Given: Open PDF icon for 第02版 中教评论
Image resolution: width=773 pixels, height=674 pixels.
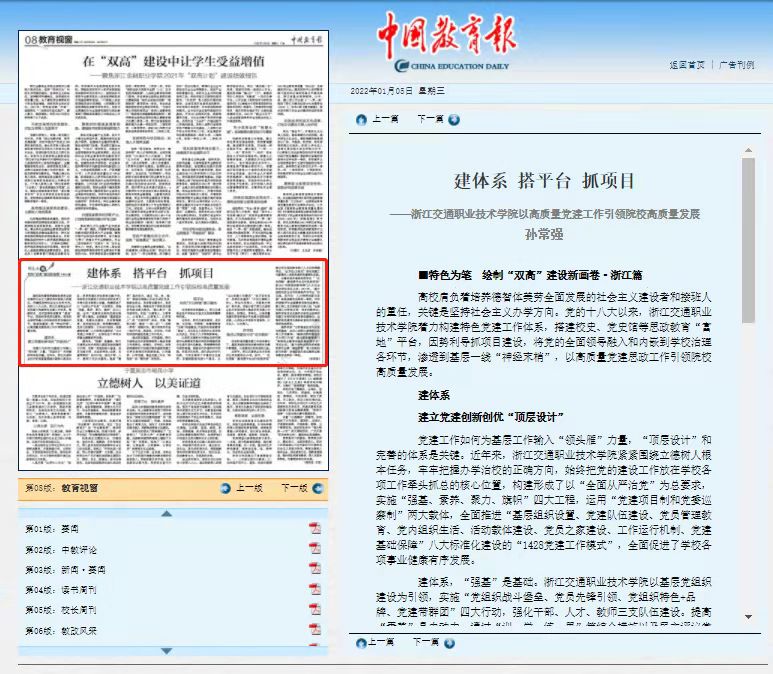Looking at the screenshot, I should click(x=315, y=548).
